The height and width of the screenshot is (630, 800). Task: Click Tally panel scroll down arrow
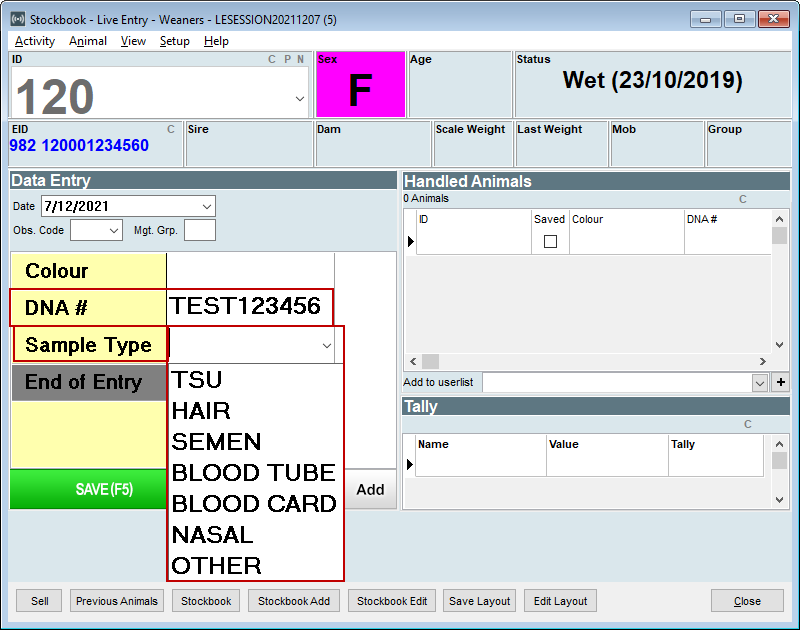[779, 500]
